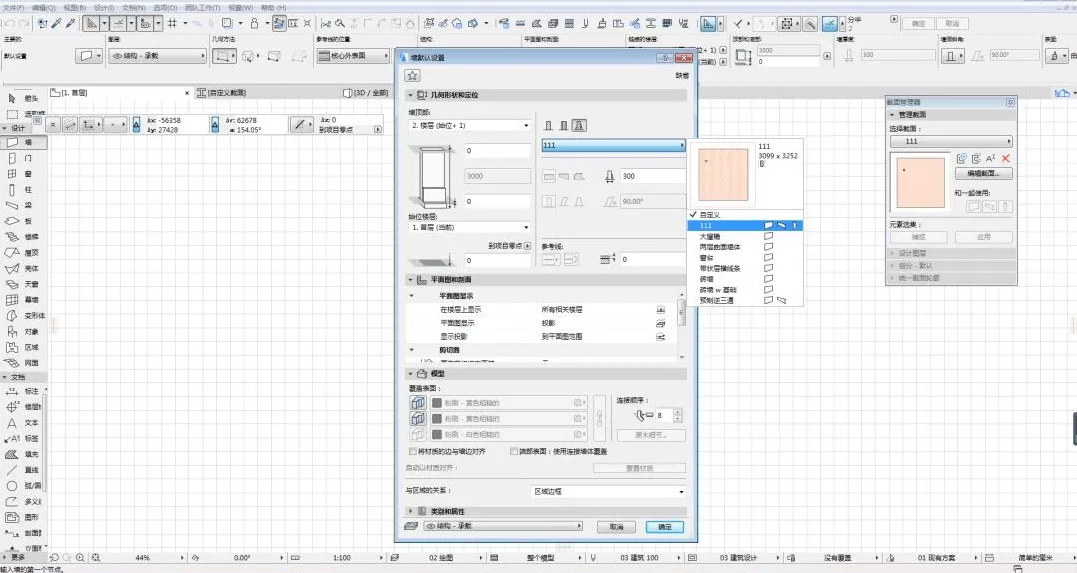
Task: Click profile preview in Profile Manager
Action: pyautogui.click(x=920, y=183)
